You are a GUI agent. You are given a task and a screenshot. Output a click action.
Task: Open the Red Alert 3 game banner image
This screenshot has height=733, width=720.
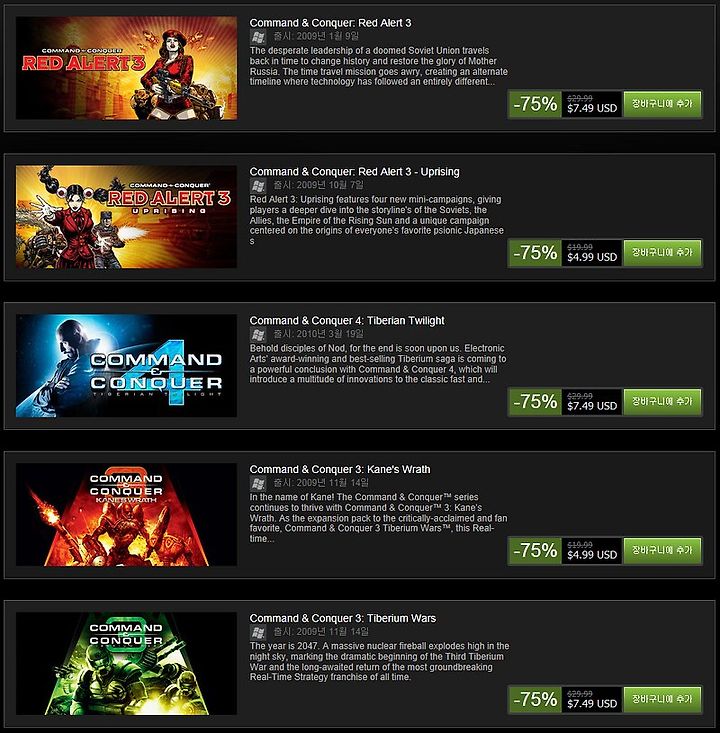[126, 68]
